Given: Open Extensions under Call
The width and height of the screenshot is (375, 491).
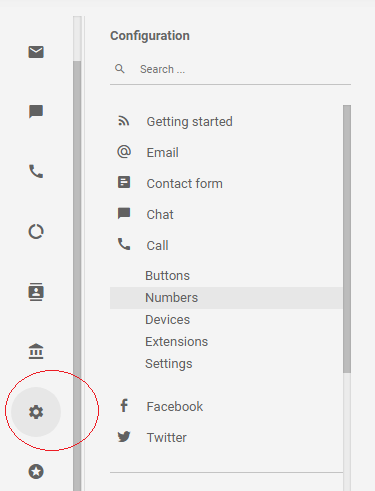Looking at the screenshot, I should click(x=226, y=342).
